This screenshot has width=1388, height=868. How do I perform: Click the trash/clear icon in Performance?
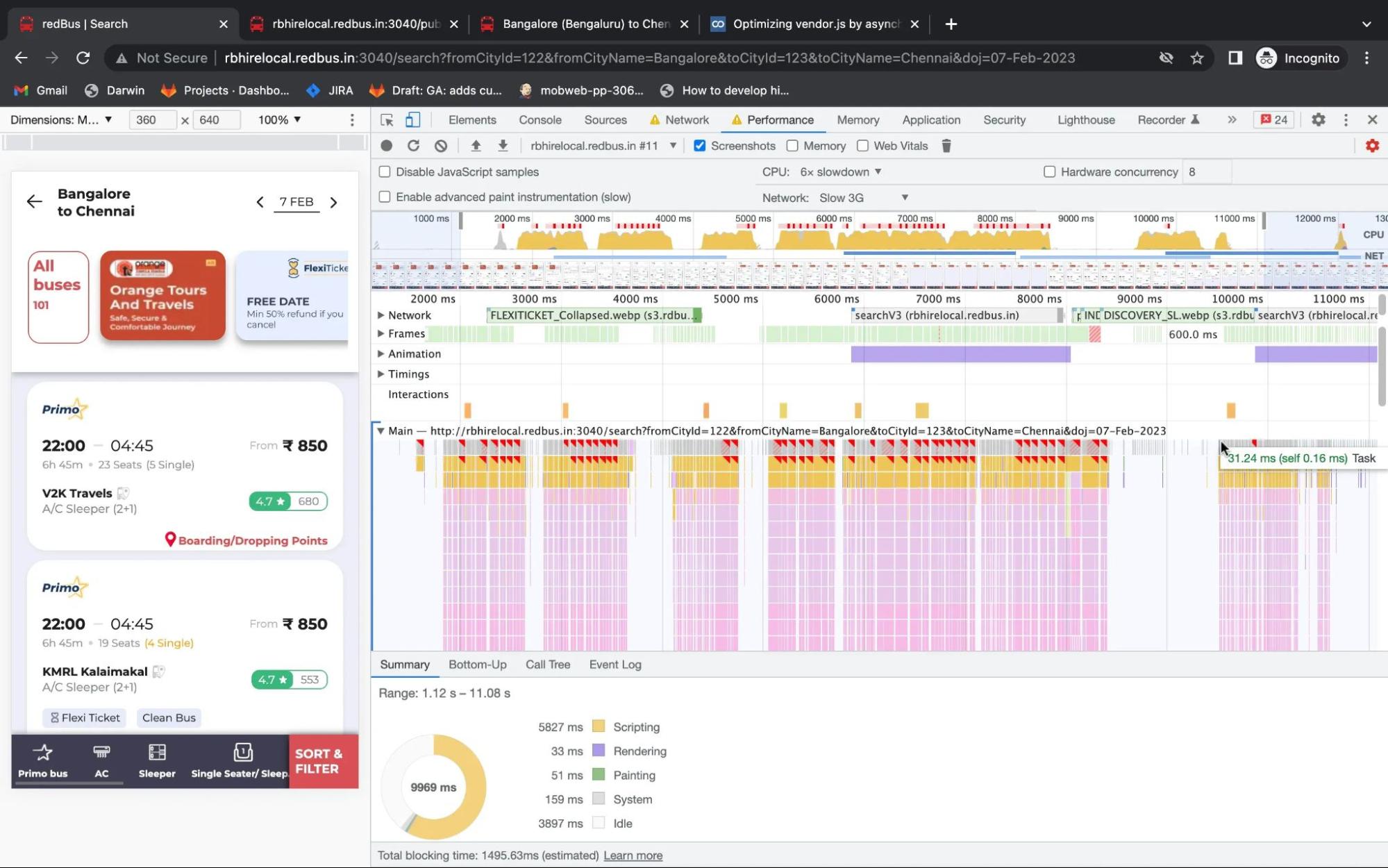pos(946,145)
